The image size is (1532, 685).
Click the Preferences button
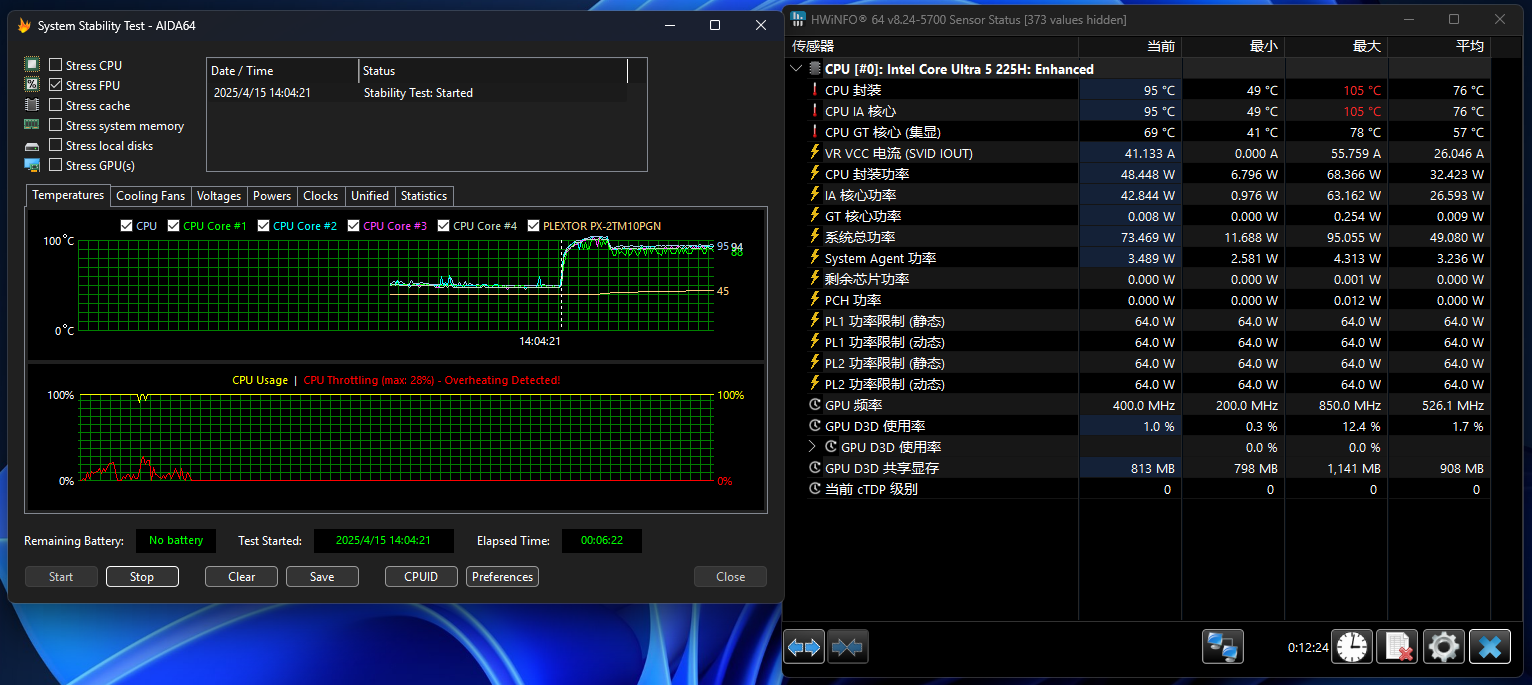click(502, 577)
